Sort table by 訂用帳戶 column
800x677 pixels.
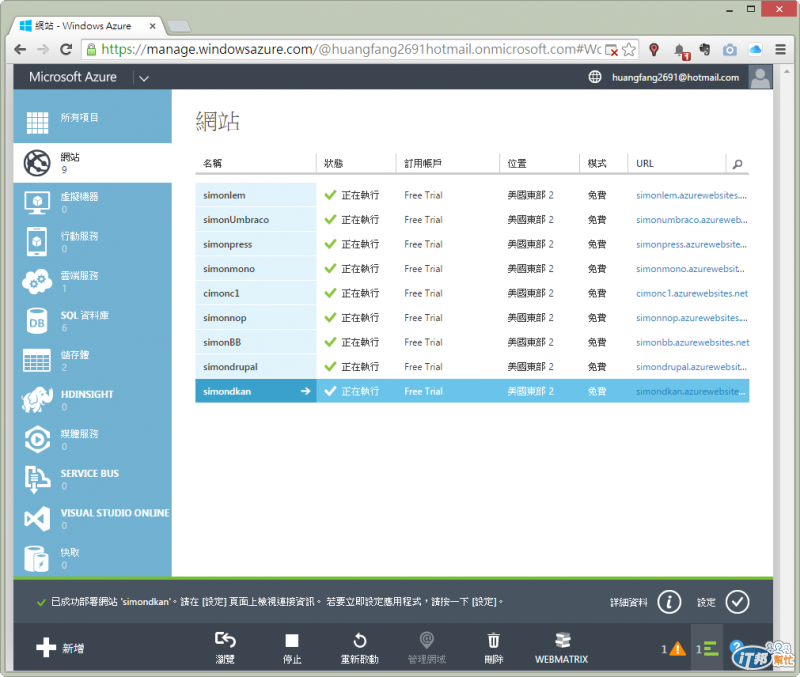click(x=422, y=163)
